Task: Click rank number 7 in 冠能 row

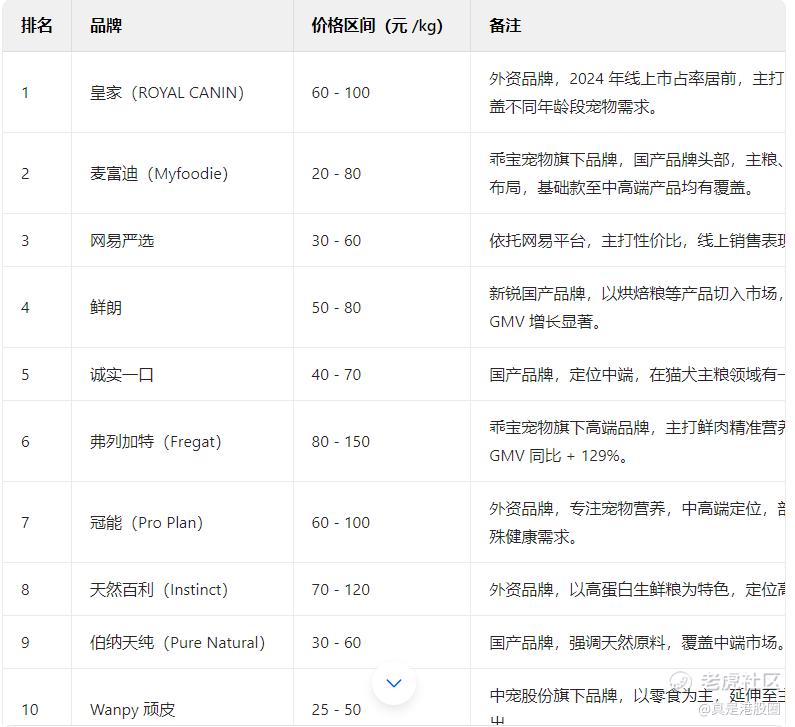Action: [x=25, y=522]
